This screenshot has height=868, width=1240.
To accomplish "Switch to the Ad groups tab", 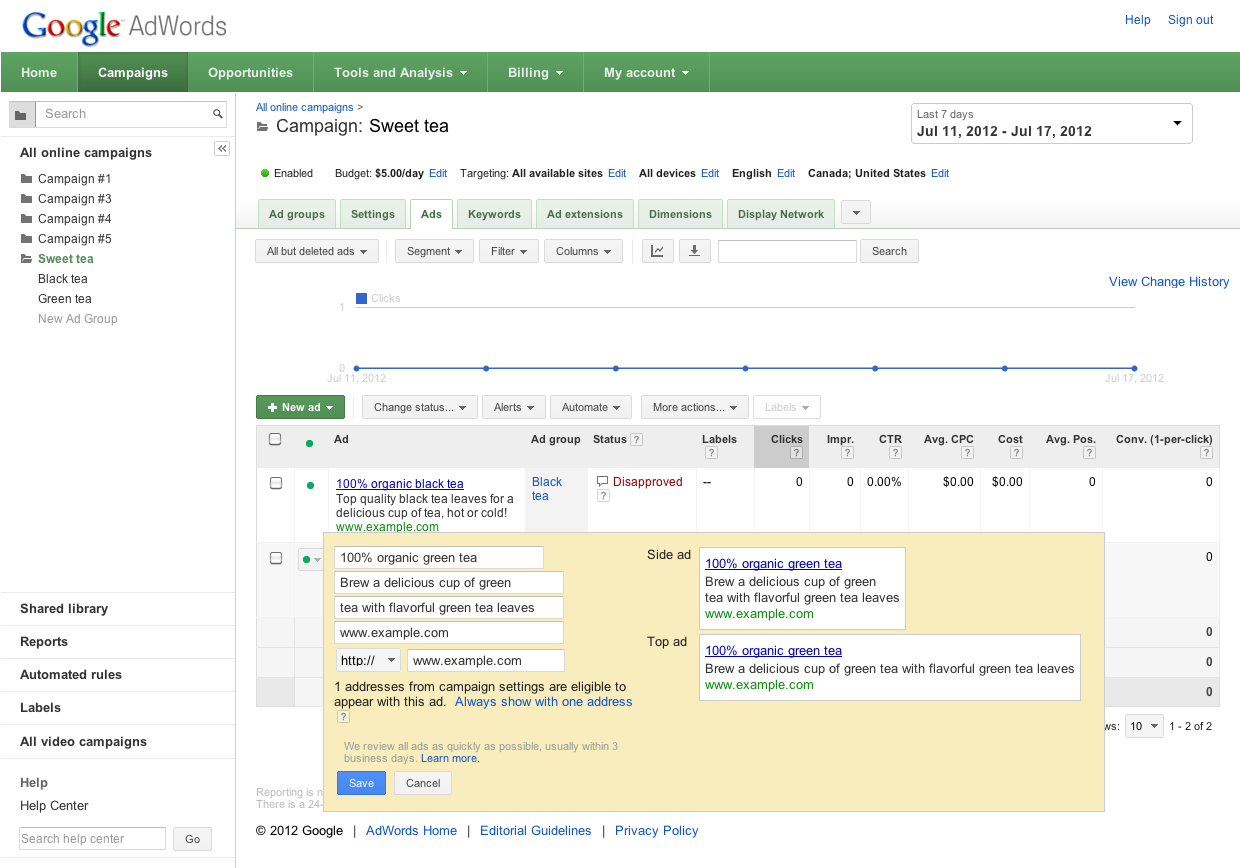I will coord(297,214).
